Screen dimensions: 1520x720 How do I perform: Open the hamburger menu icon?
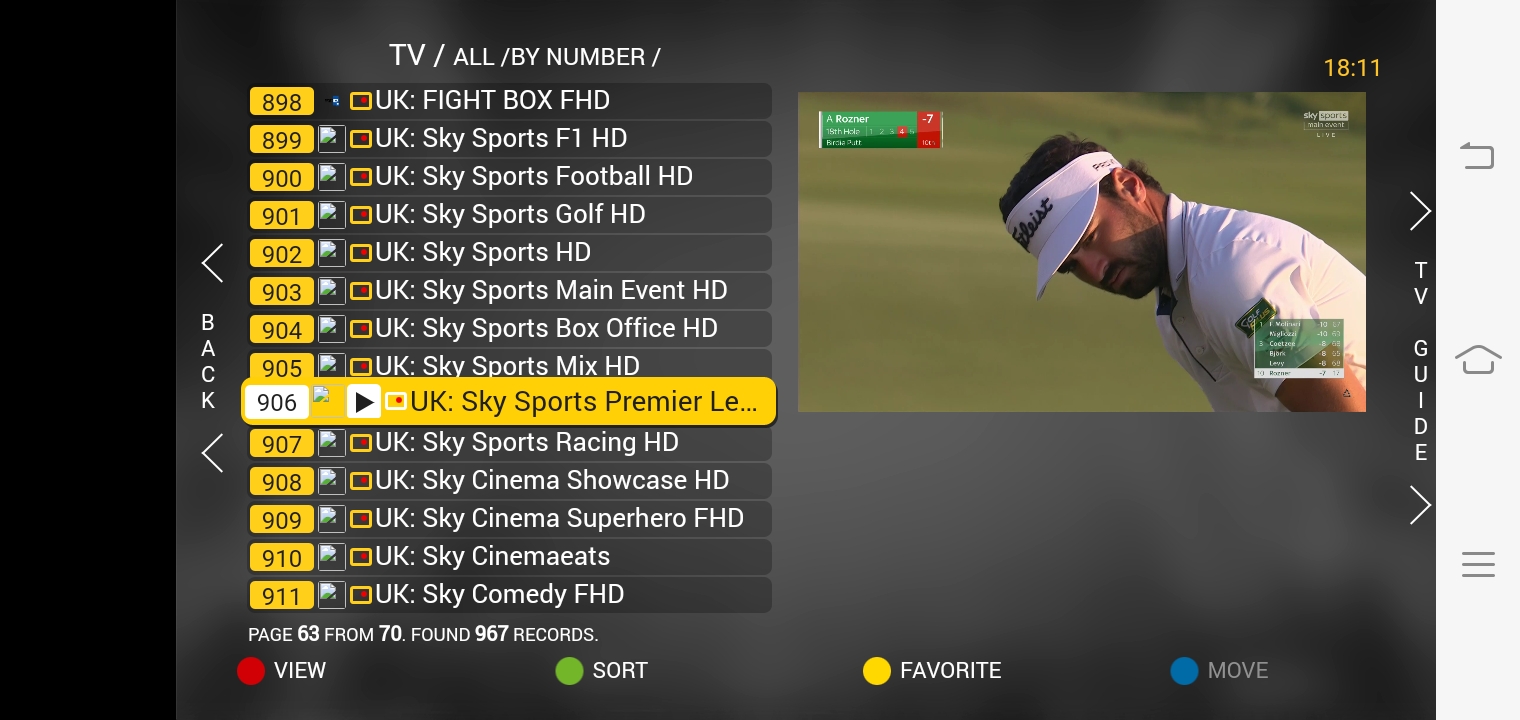[x=1478, y=564]
